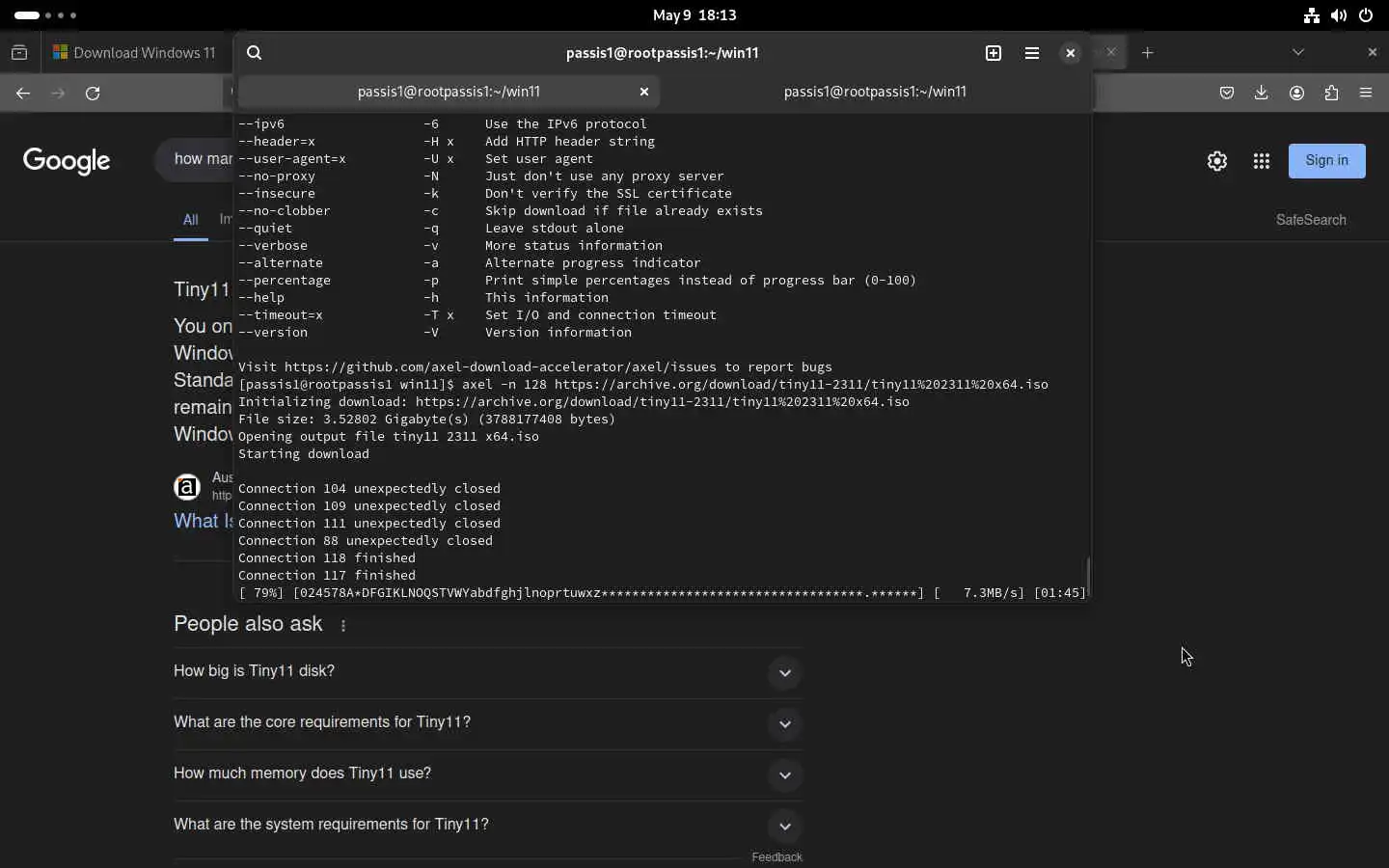1389x868 pixels.
Task: Select Download Windows 11 browser tab
Action: click(x=135, y=53)
